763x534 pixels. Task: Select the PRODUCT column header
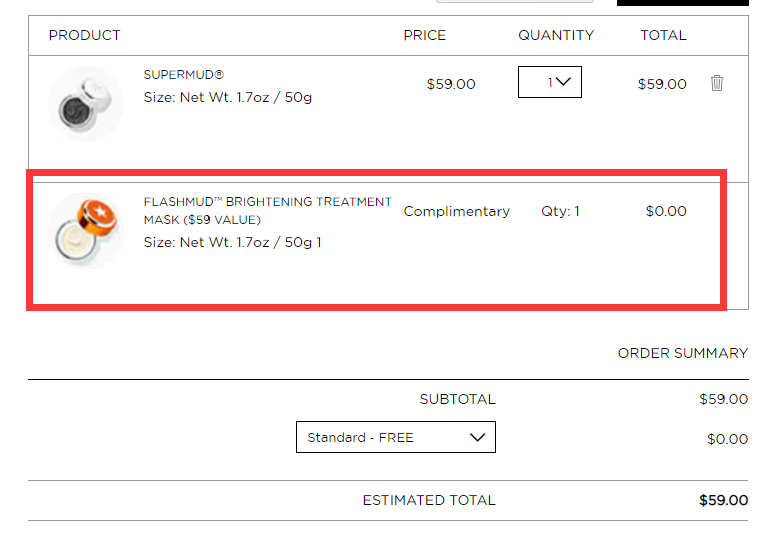pos(85,35)
